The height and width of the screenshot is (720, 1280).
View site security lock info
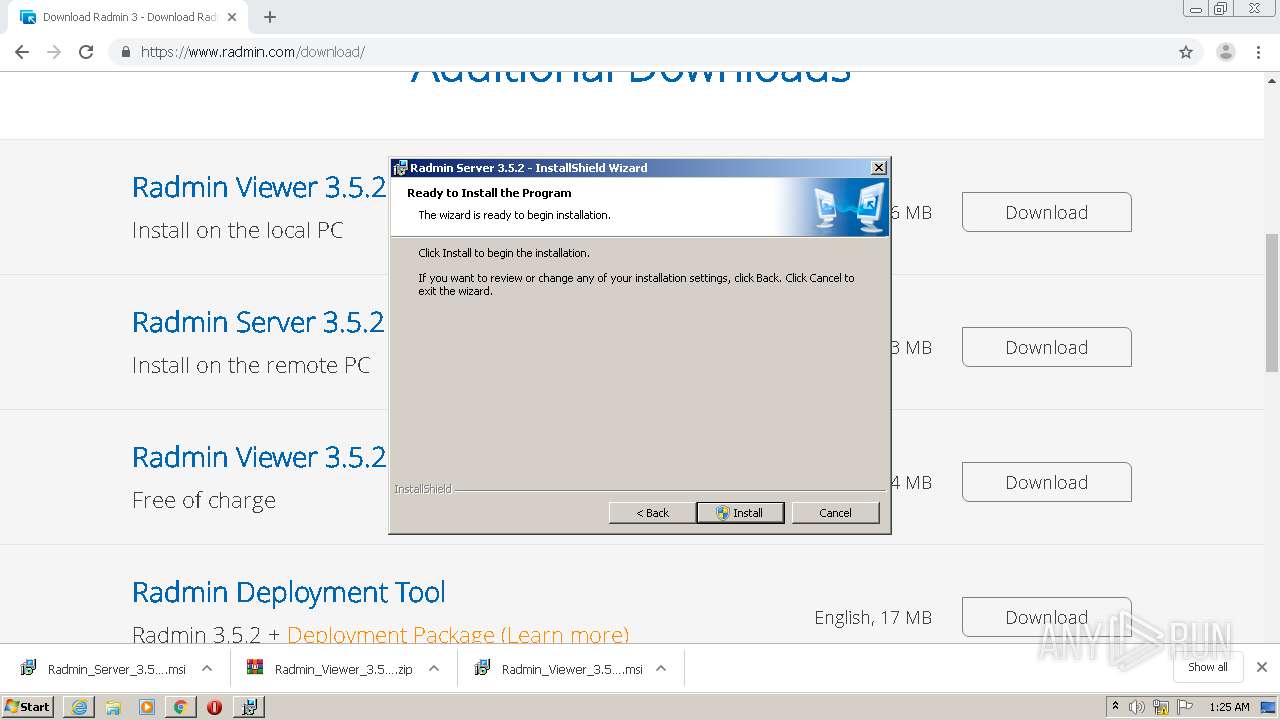tap(125, 52)
